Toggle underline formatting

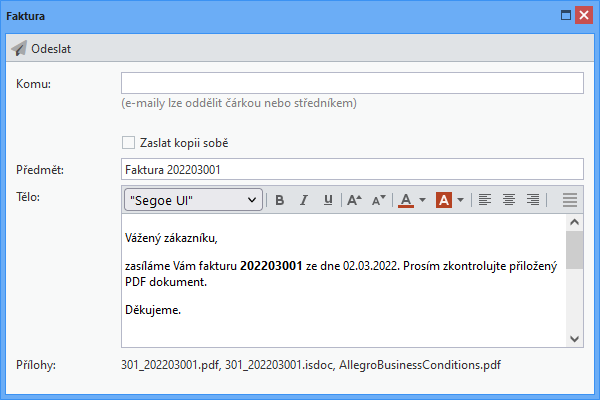point(328,200)
